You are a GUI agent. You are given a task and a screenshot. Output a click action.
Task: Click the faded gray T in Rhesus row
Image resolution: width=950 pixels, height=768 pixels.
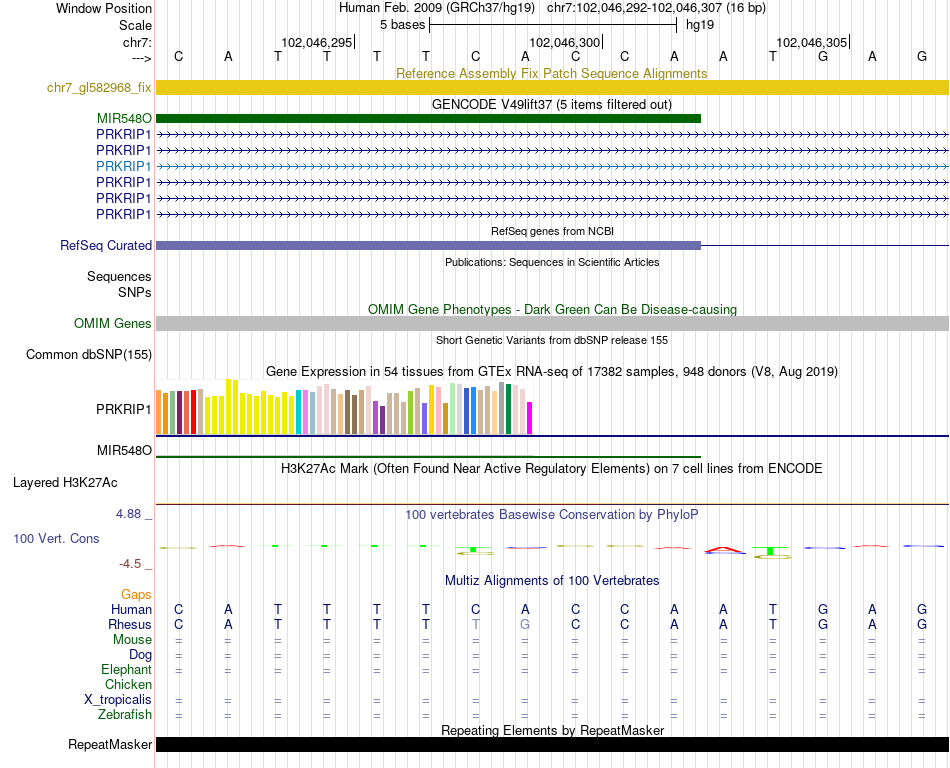476,624
